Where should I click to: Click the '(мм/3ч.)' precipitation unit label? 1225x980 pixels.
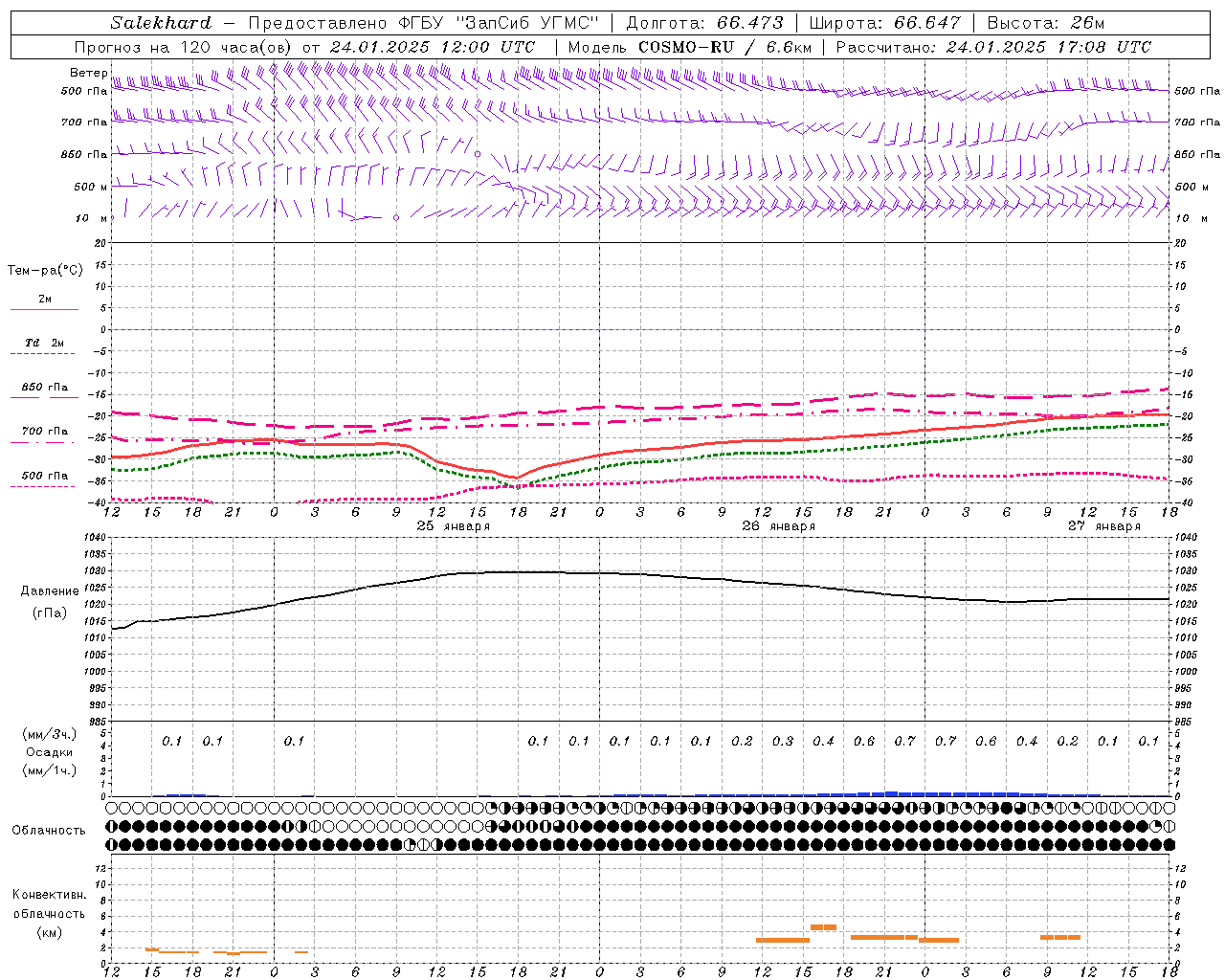[50, 734]
